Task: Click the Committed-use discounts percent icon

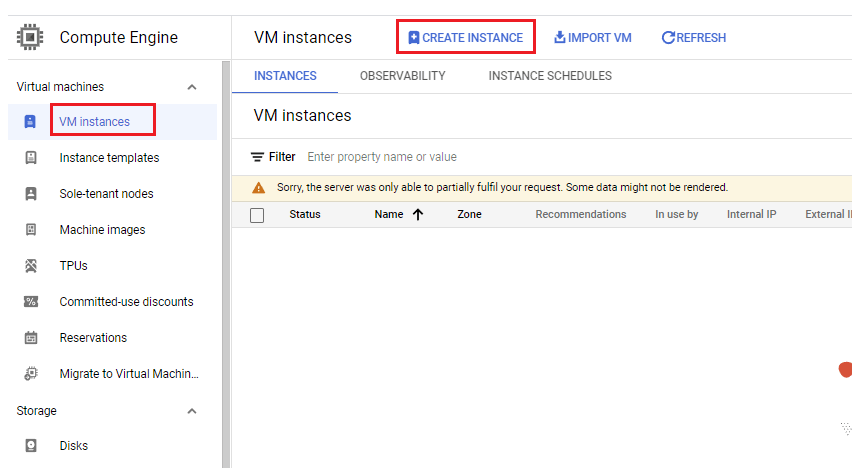Action: 31,302
